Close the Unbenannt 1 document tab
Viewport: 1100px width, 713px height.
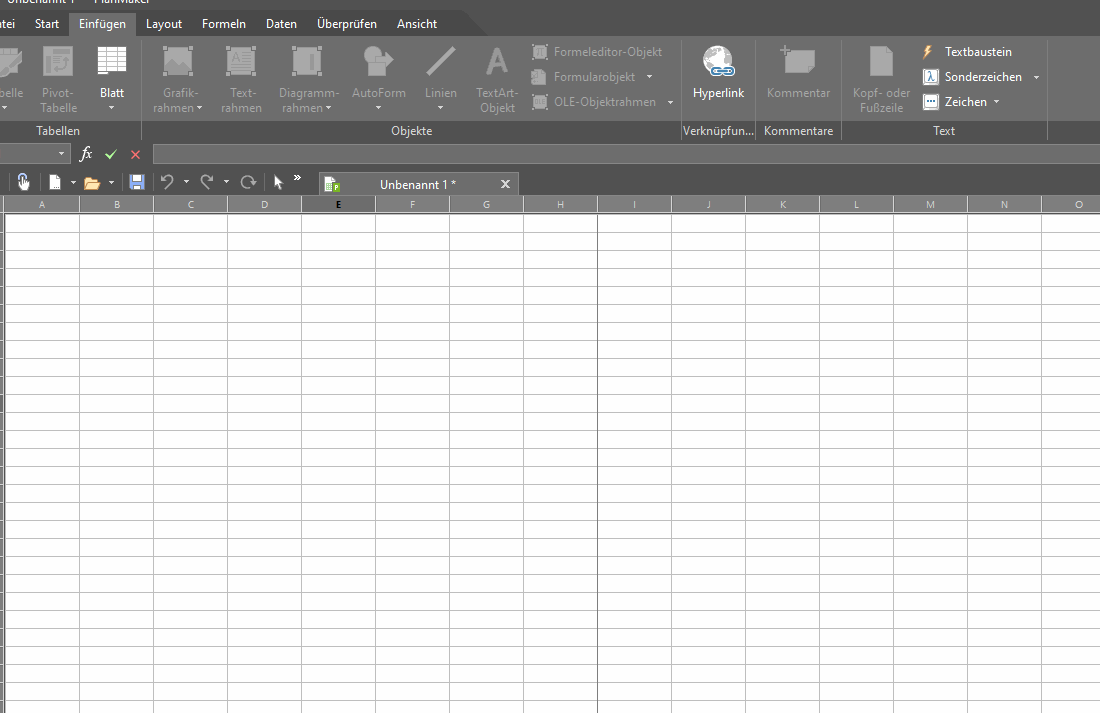(x=505, y=184)
